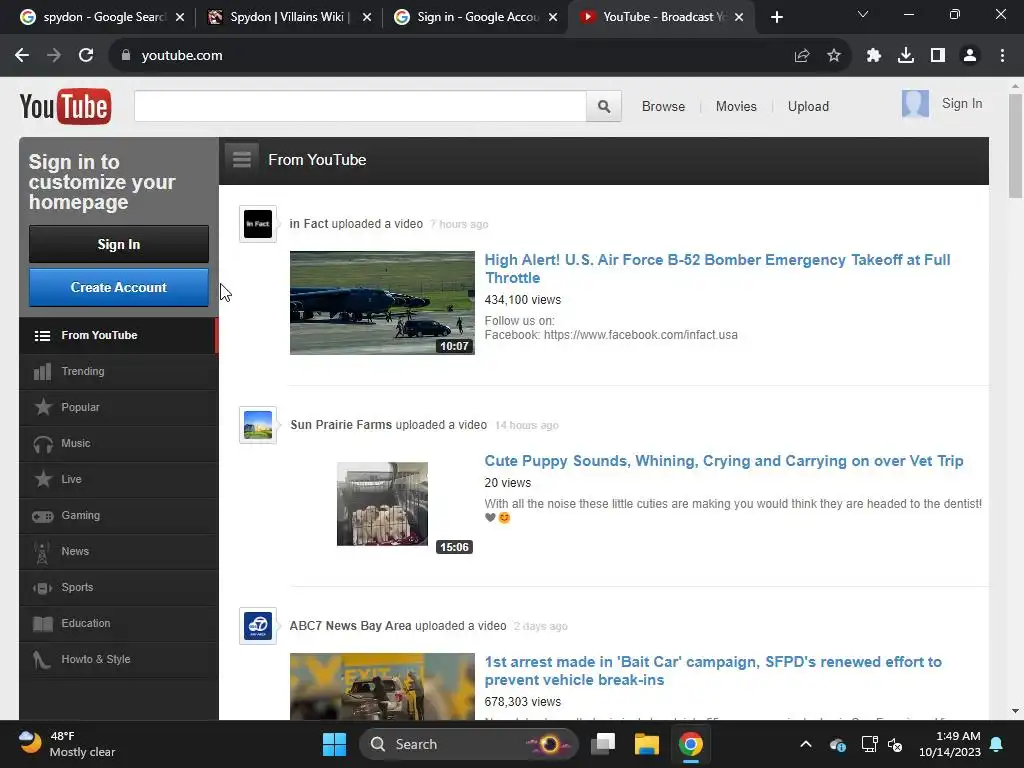This screenshot has width=1024, height=768.
Task: Click the guide menu icon beside From YouTube
Action: click(x=242, y=159)
